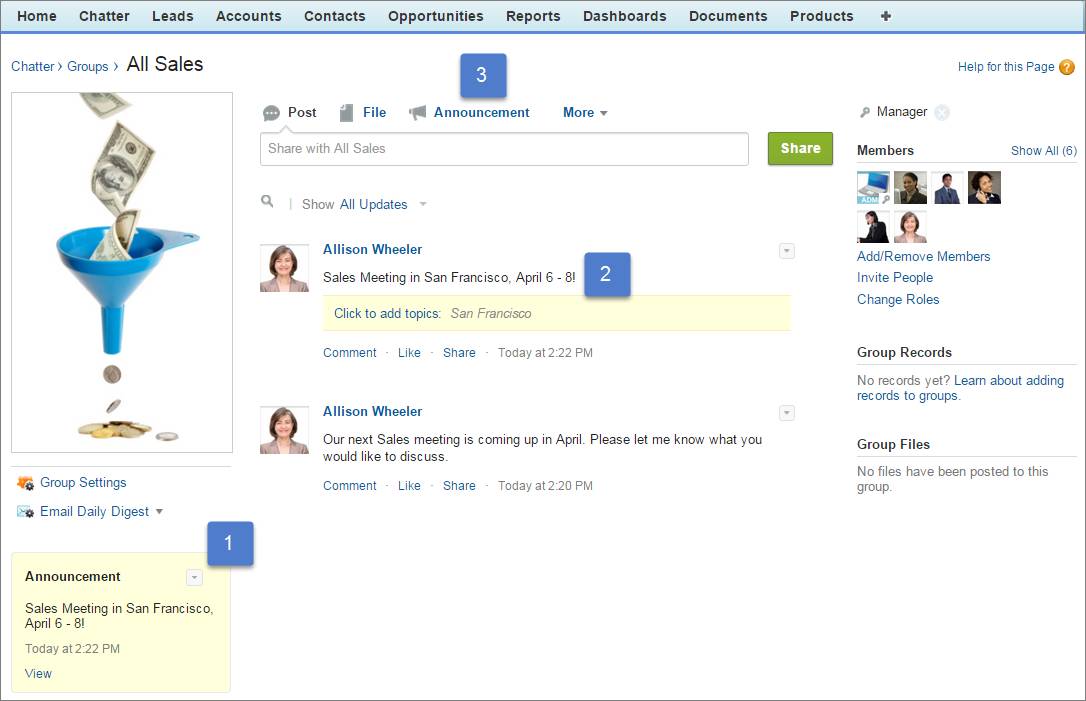The width and height of the screenshot is (1086, 701).
Task: Open the post menu on the April meeting post
Action: pos(787,413)
